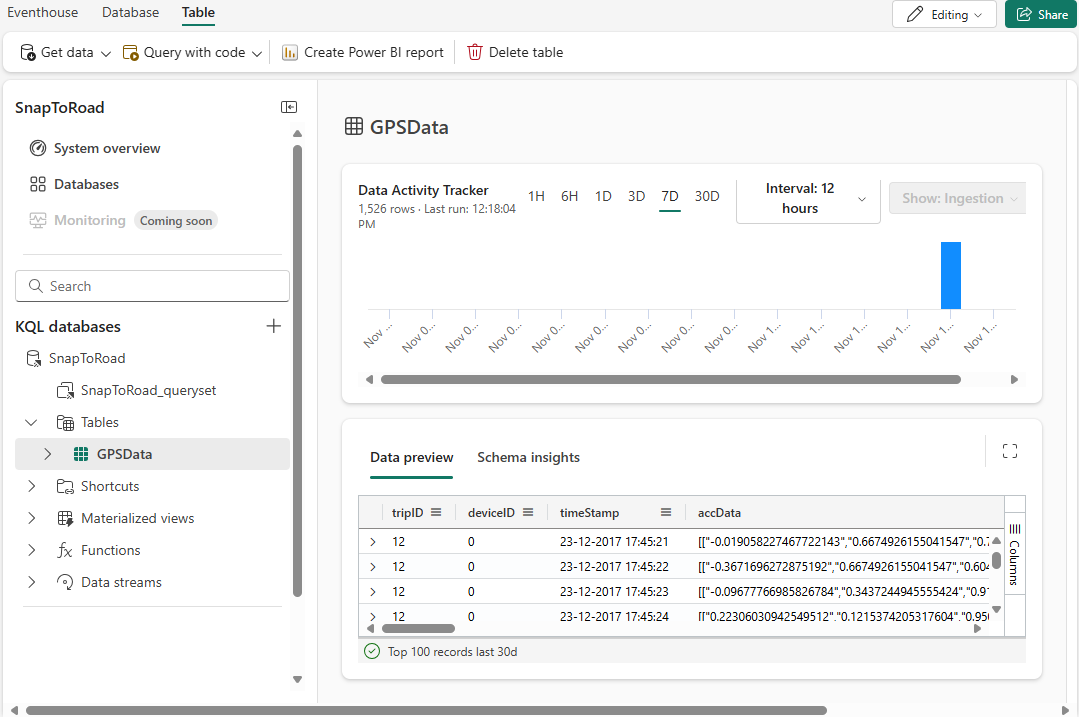The image size is (1079, 717).
Task: Select the 3D time range
Action: [636, 197]
